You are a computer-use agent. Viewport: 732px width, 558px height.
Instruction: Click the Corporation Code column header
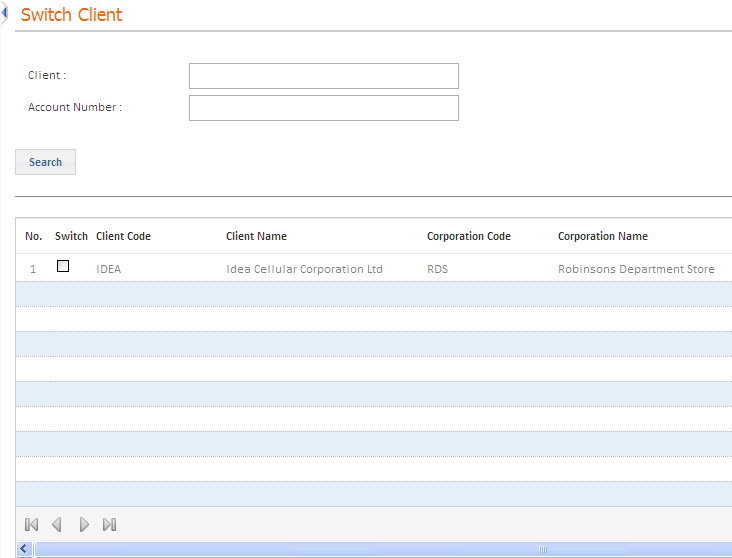point(468,236)
